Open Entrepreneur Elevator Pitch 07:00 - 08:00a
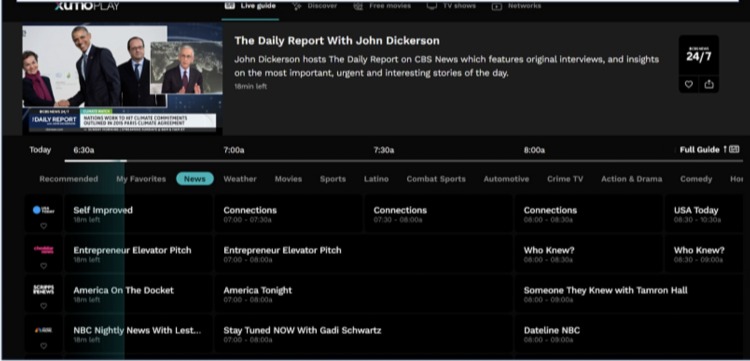Viewport: 750px width, 361px height. [x=364, y=254]
